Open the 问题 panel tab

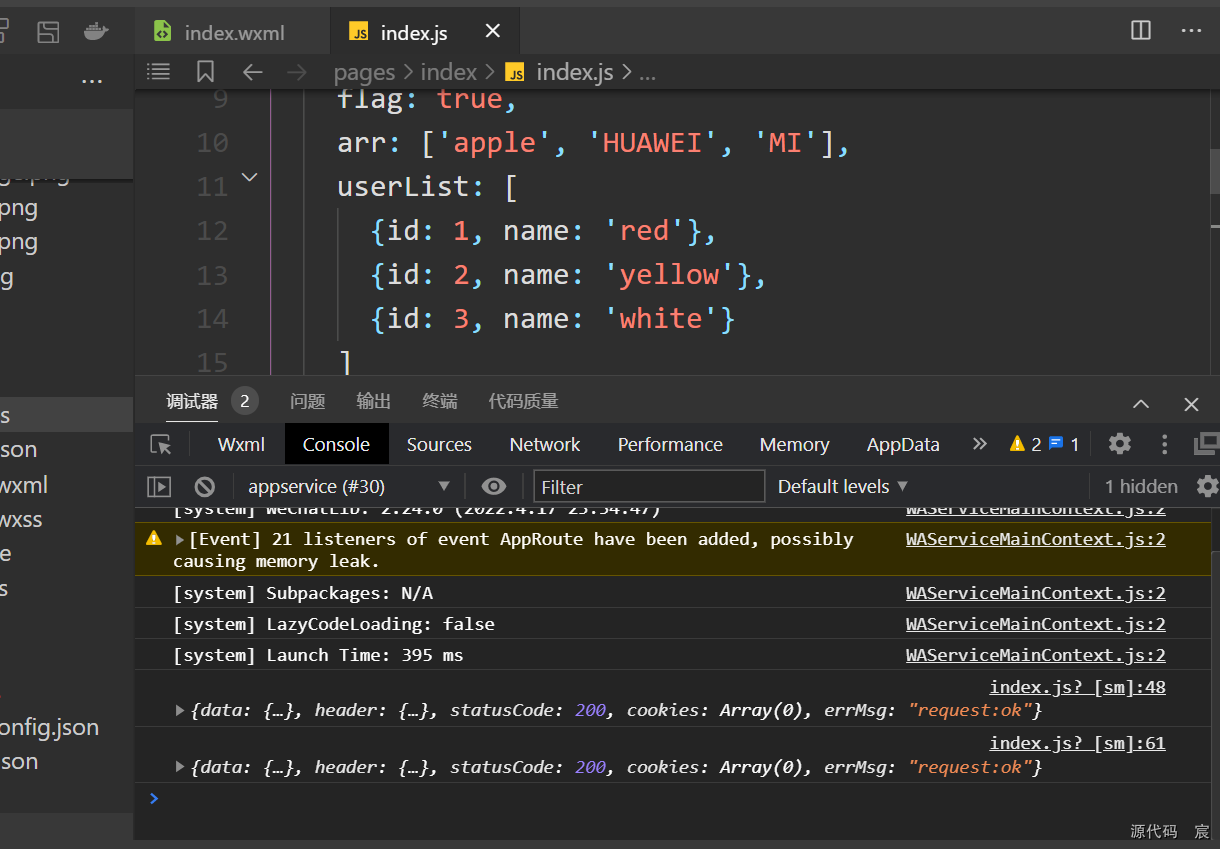307,401
